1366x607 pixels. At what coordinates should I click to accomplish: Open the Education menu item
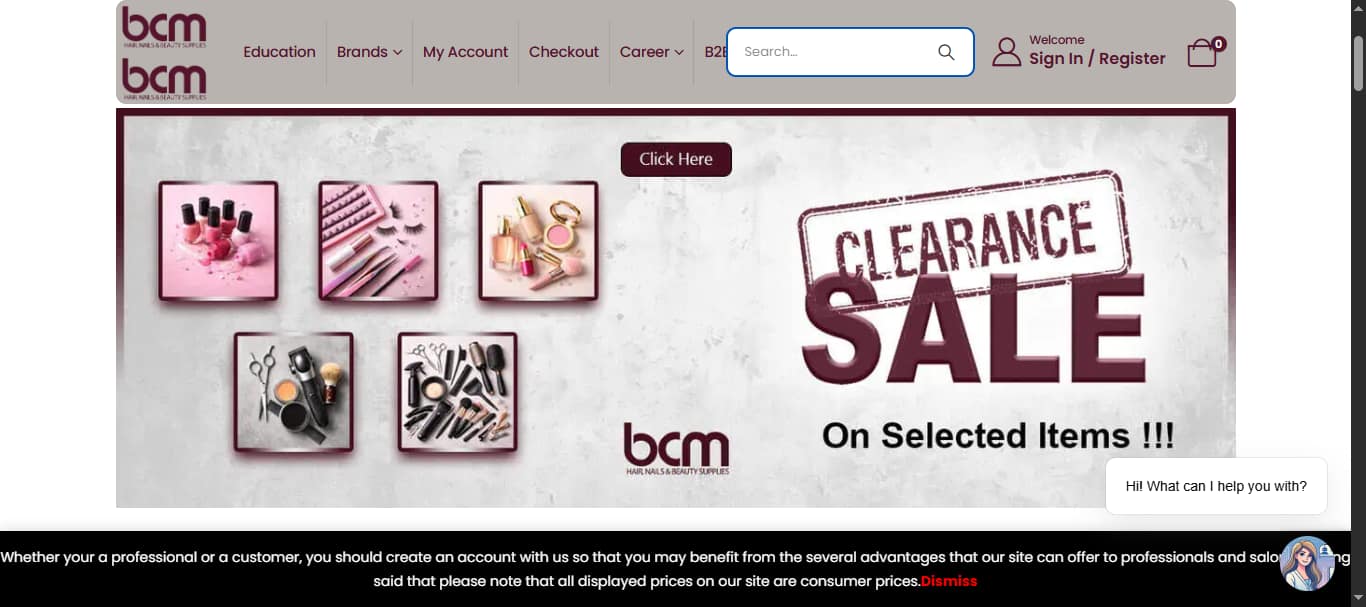[x=279, y=52]
